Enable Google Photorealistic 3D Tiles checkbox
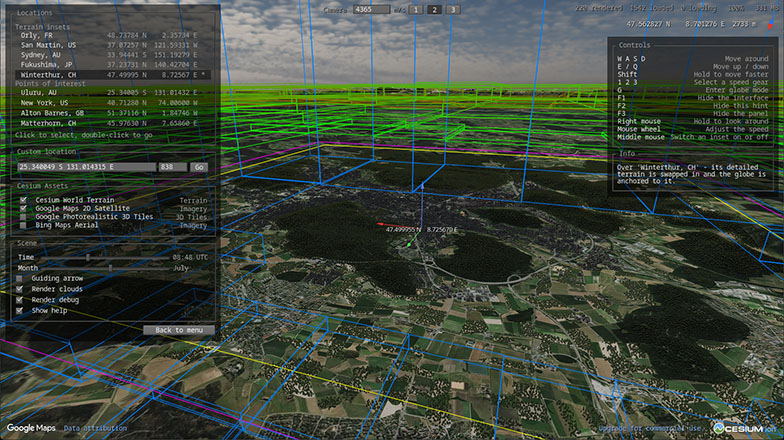This screenshot has width=784, height=440. coord(23,216)
